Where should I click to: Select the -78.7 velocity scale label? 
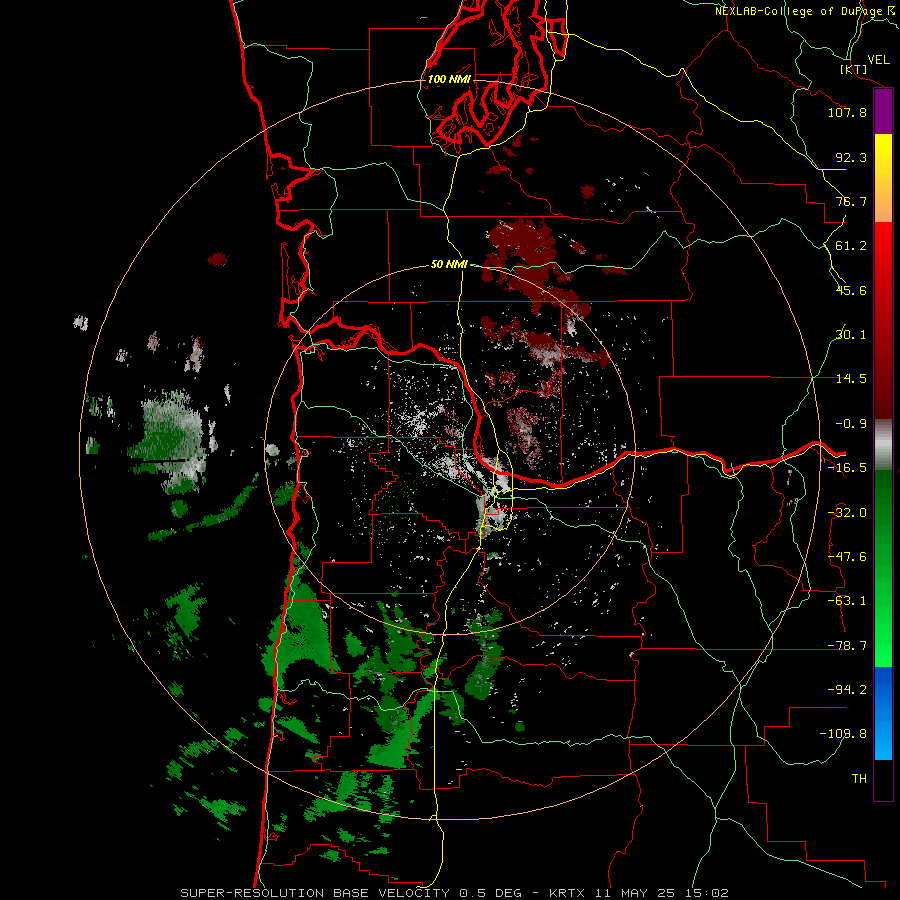(x=847, y=646)
